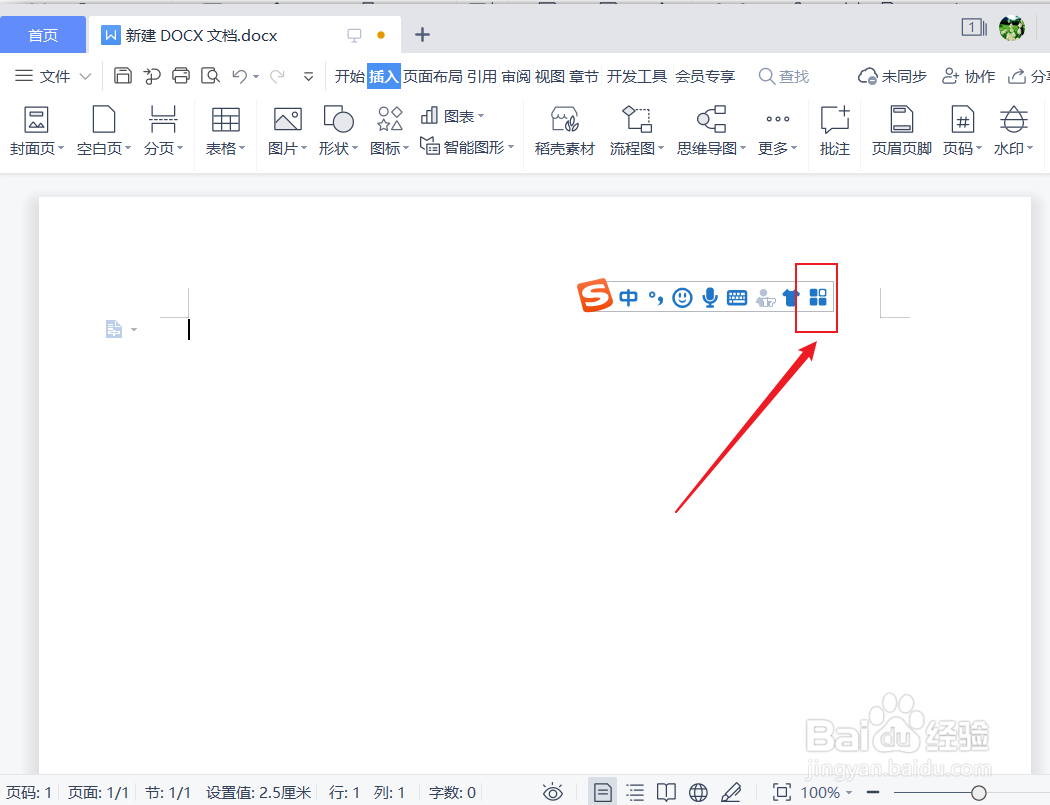
Task: Switch to the 页面布局 ribbon tab
Action: tap(434, 75)
